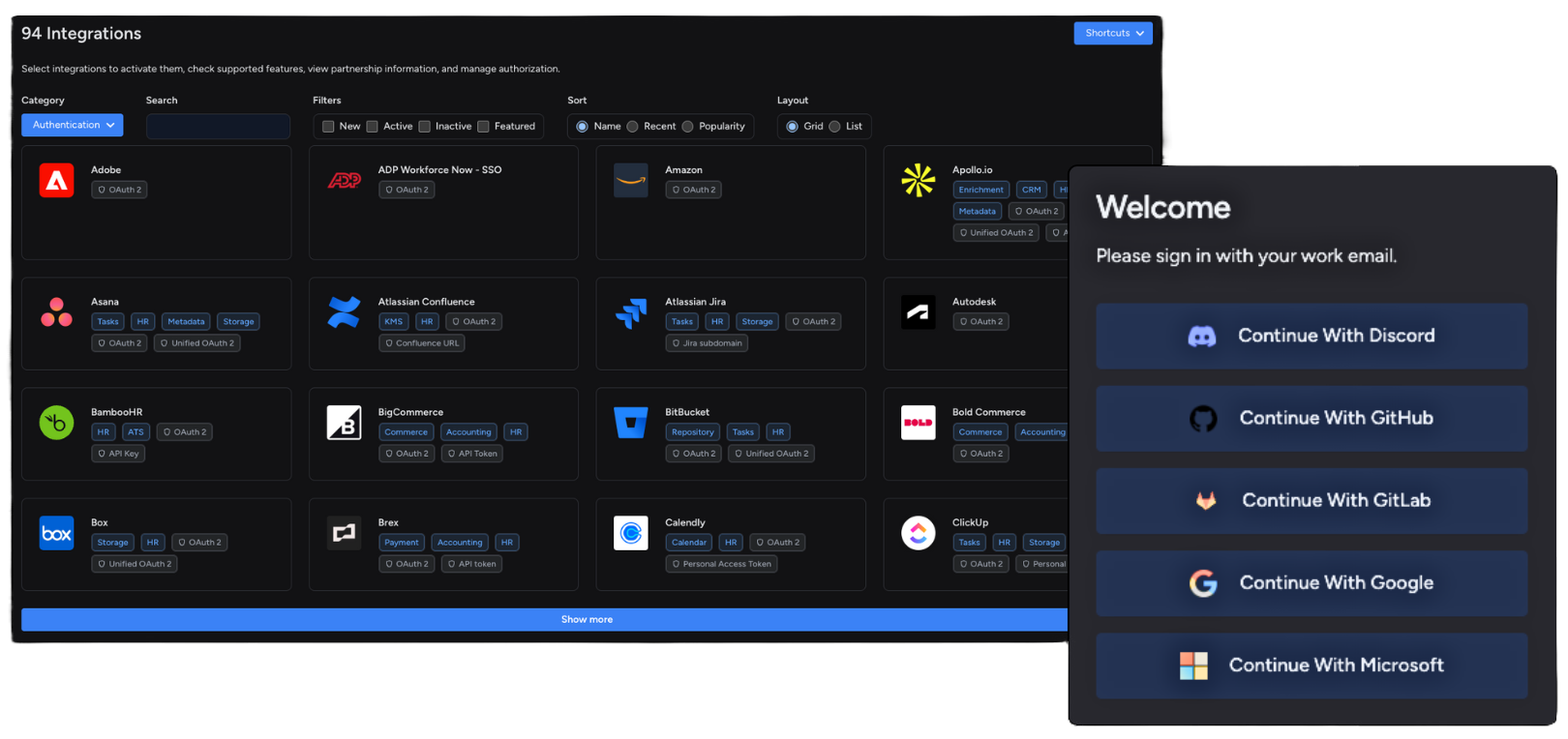Click Continue With GitHub
The height and width of the screenshot is (739, 1568).
[x=1312, y=419]
